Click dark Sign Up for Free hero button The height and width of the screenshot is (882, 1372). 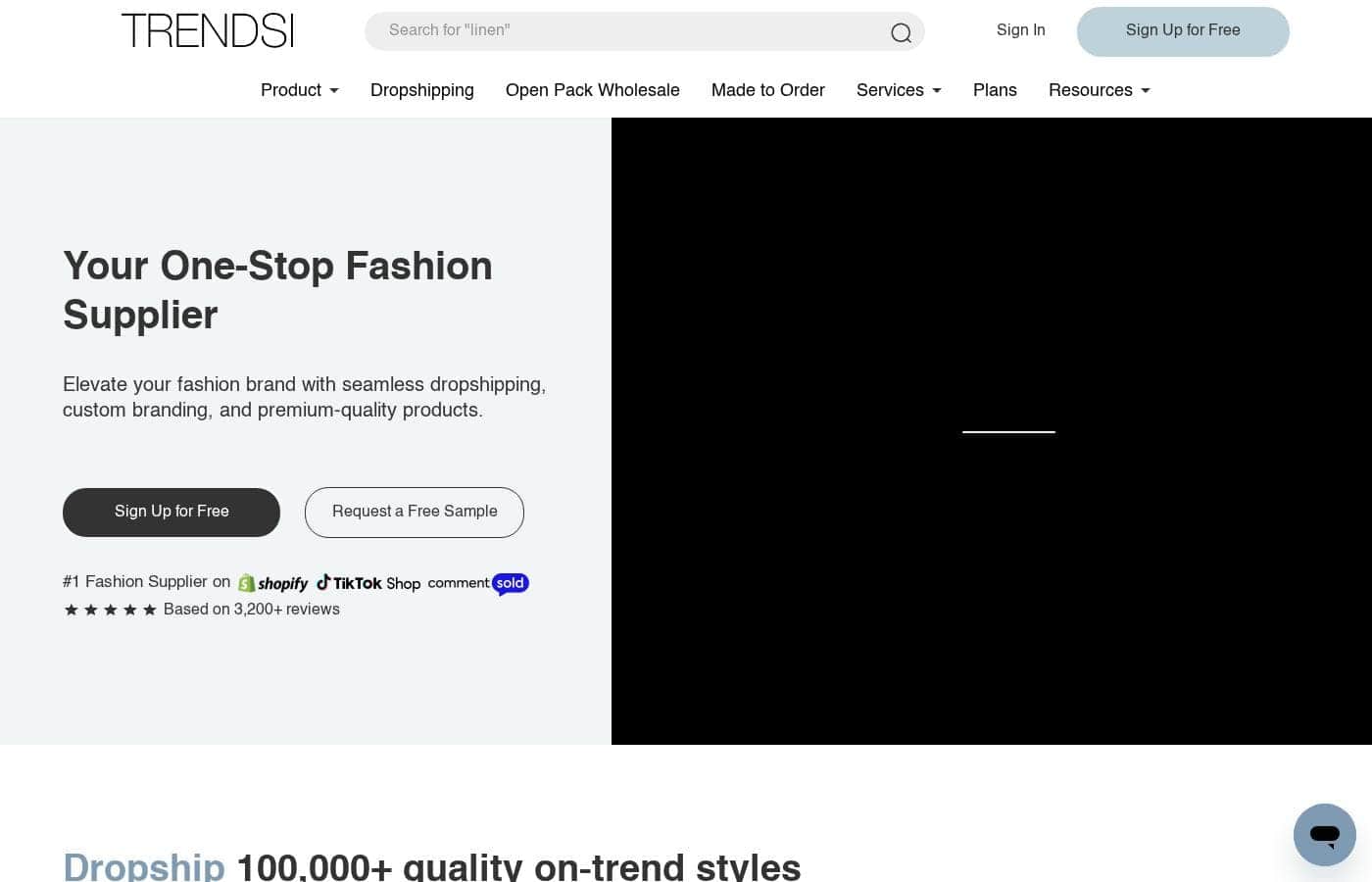tap(171, 512)
